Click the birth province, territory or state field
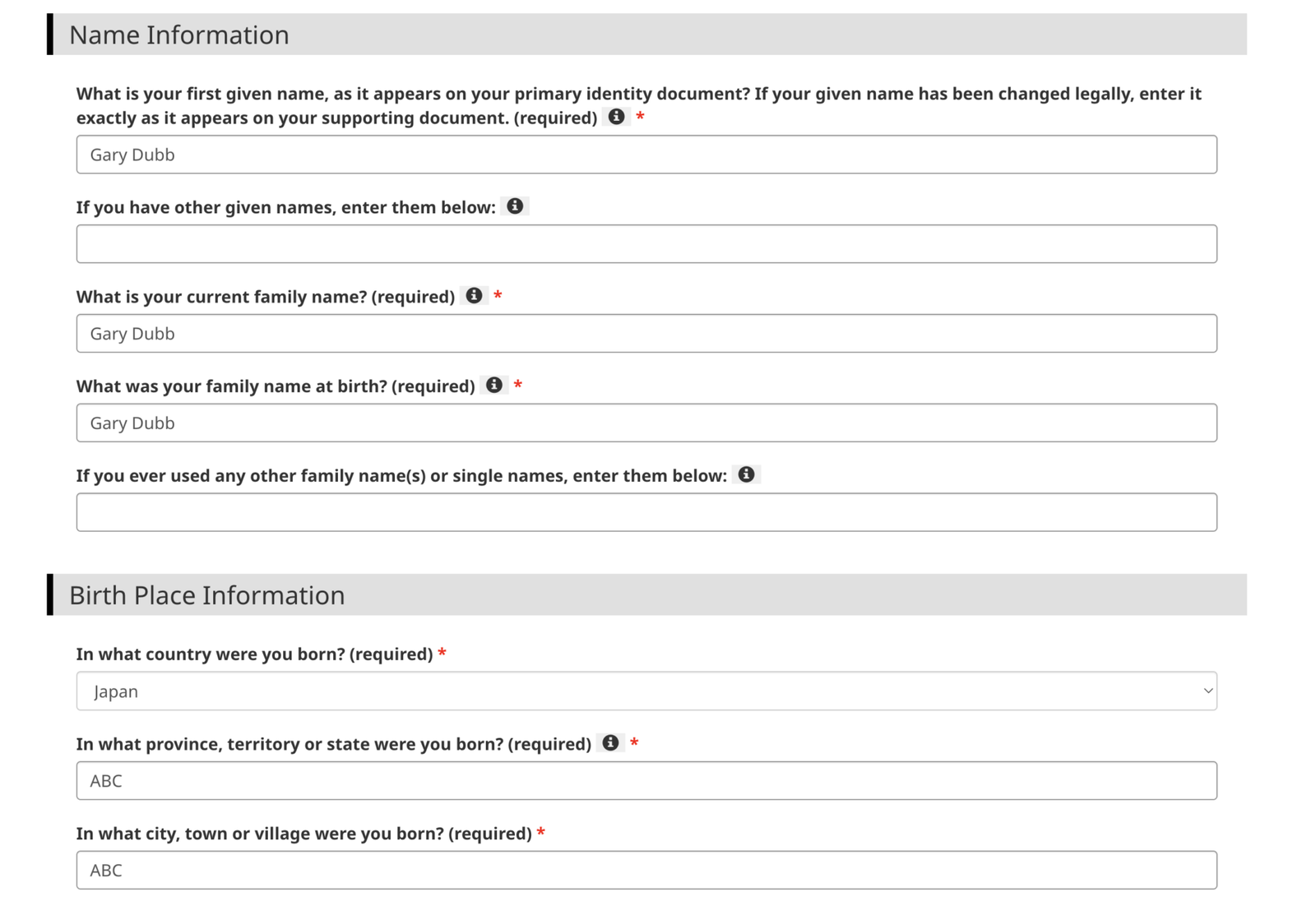 (646, 781)
